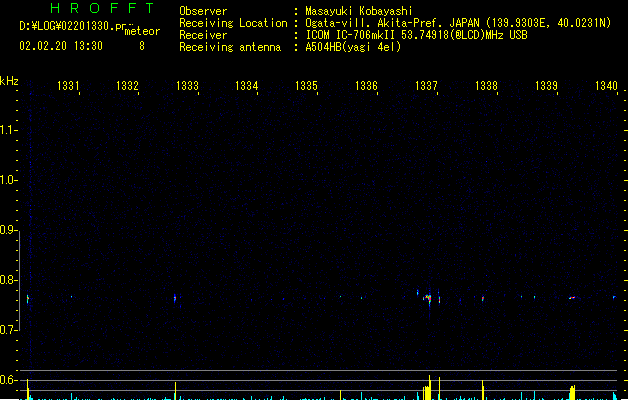Click the elongated echo after 1339
This screenshot has width=629, height=400.
pyautogui.click(x=572, y=298)
